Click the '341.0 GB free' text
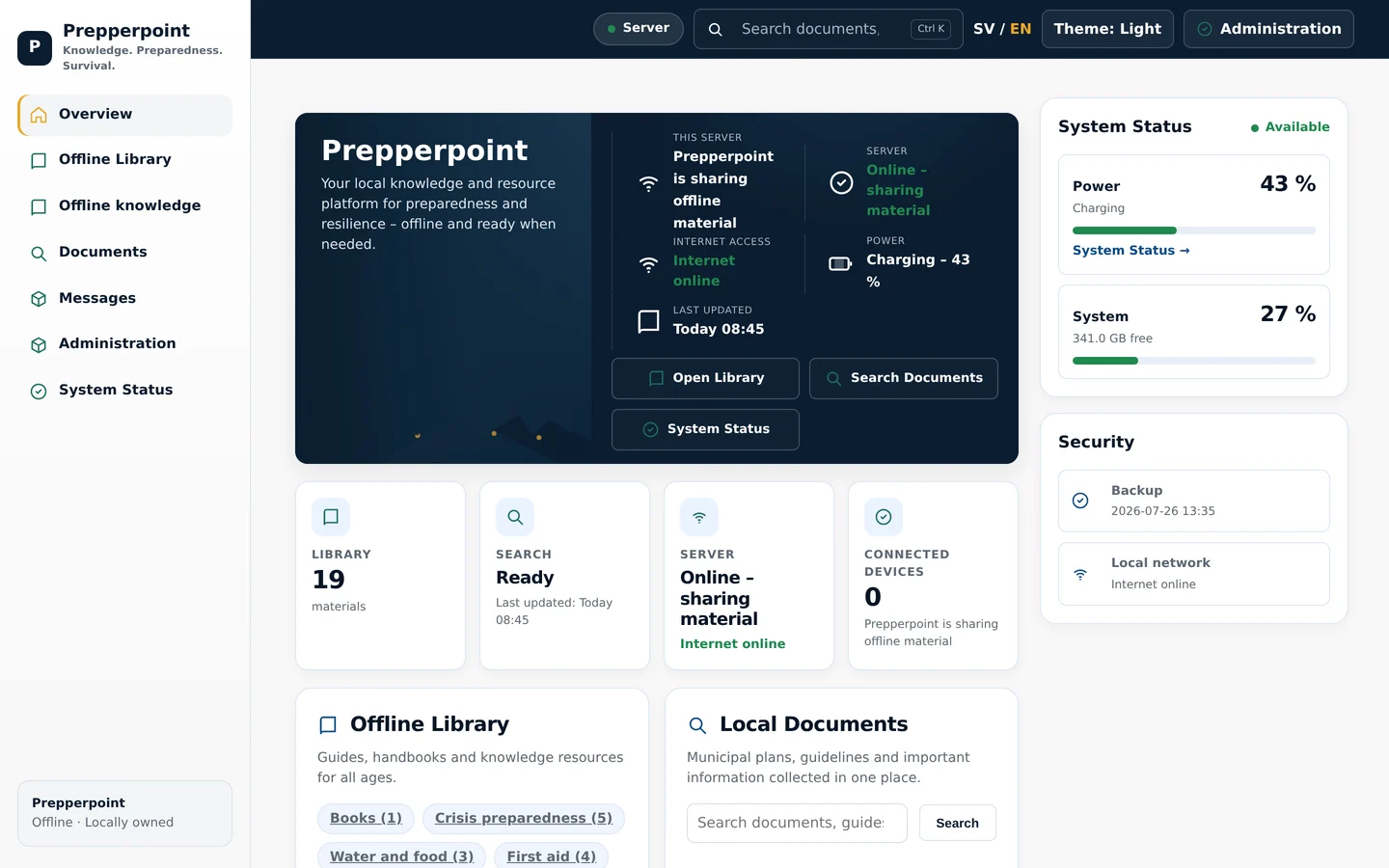The height and width of the screenshot is (868, 1389). tap(1112, 339)
